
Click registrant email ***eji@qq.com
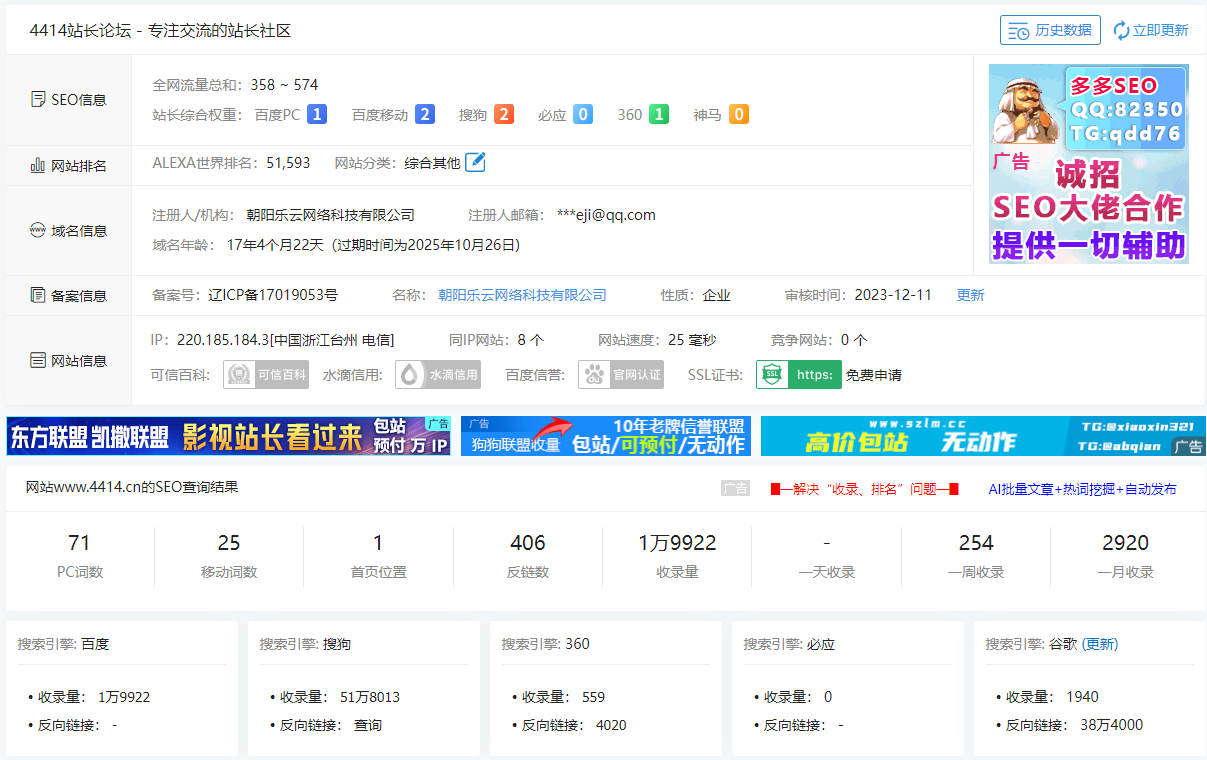[606, 215]
